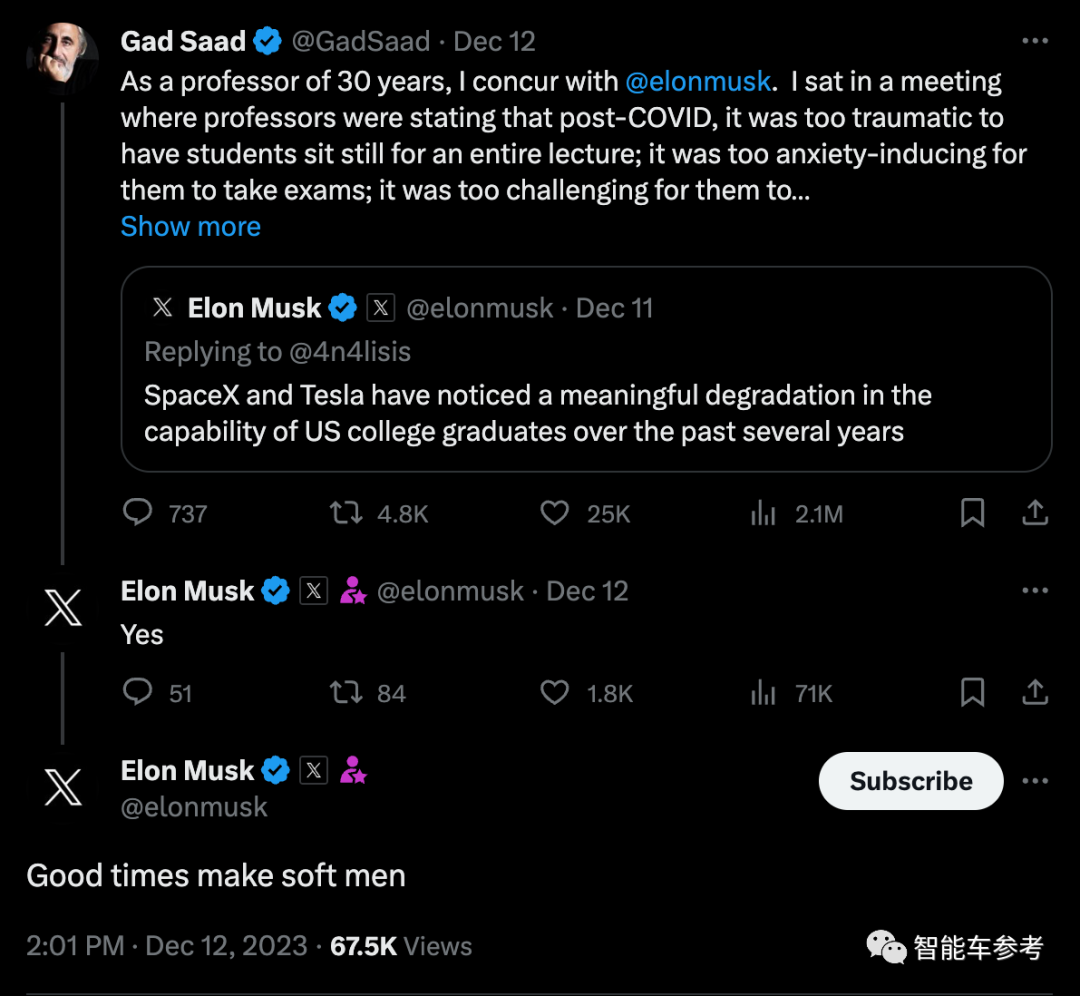Open more options on the "Yes" tweet
The height and width of the screenshot is (996, 1080).
[x=1035, y=590]
